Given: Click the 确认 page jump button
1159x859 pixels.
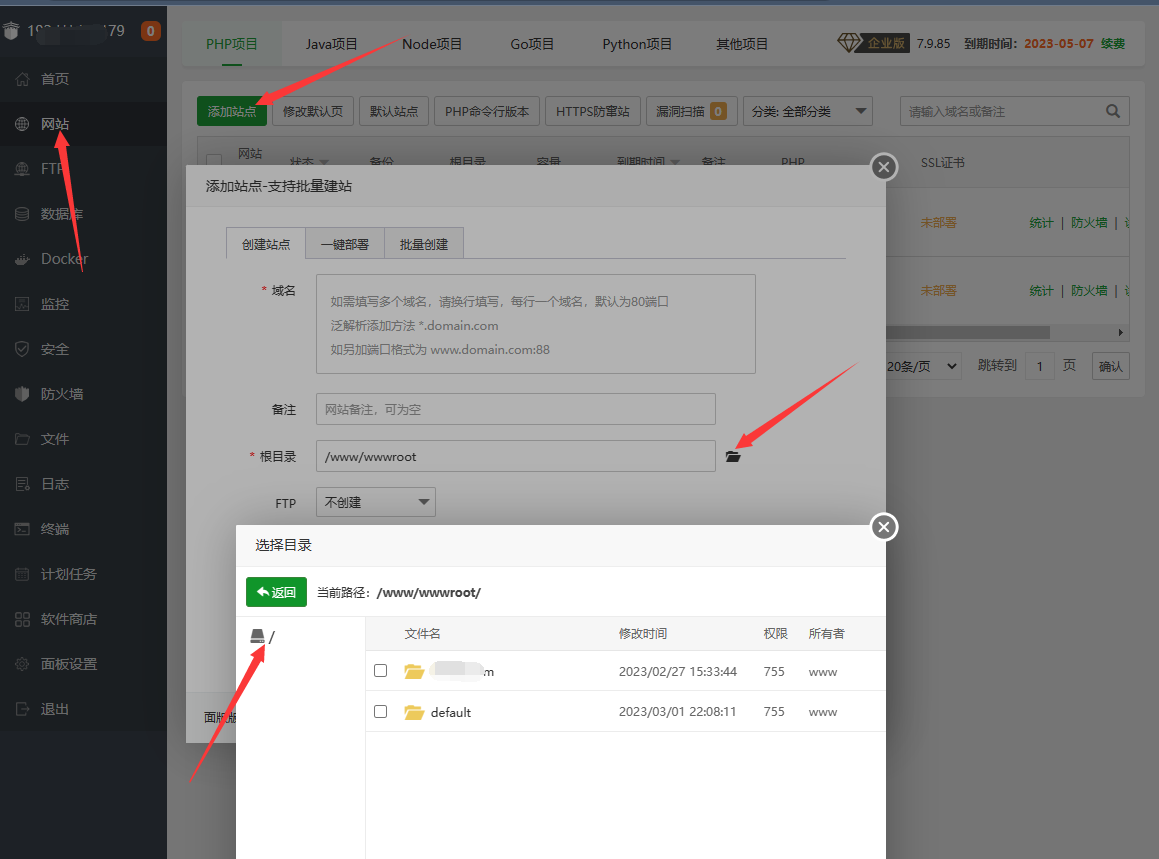Looking at the screenshot, I should [1110, 366].
